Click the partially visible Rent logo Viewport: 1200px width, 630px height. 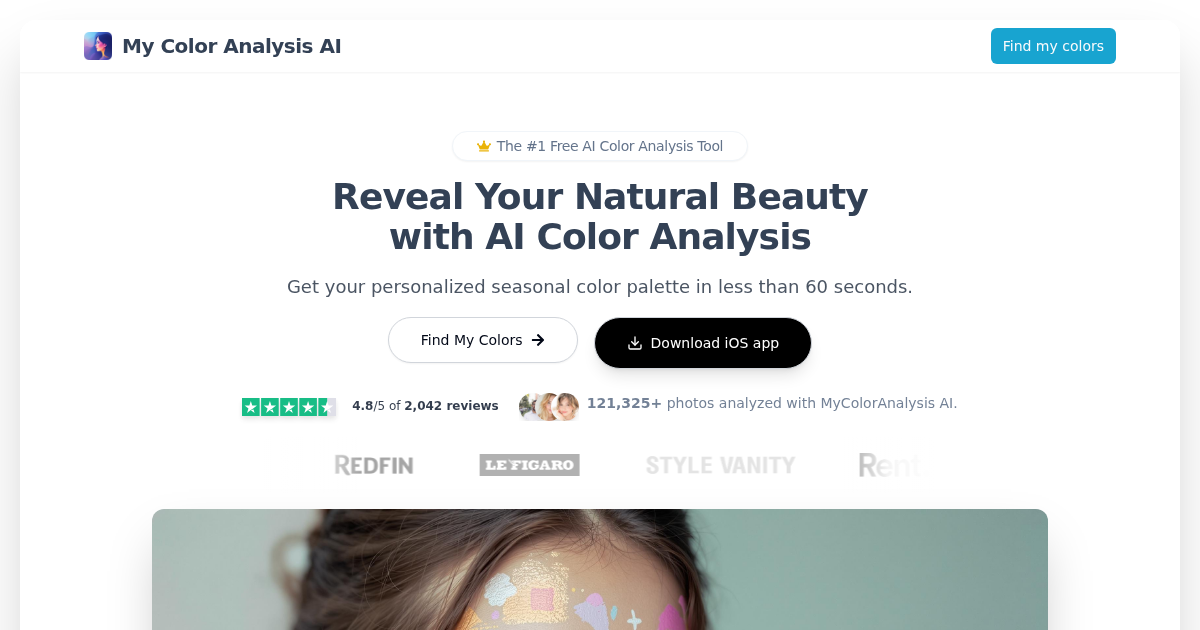coord(888,465)
